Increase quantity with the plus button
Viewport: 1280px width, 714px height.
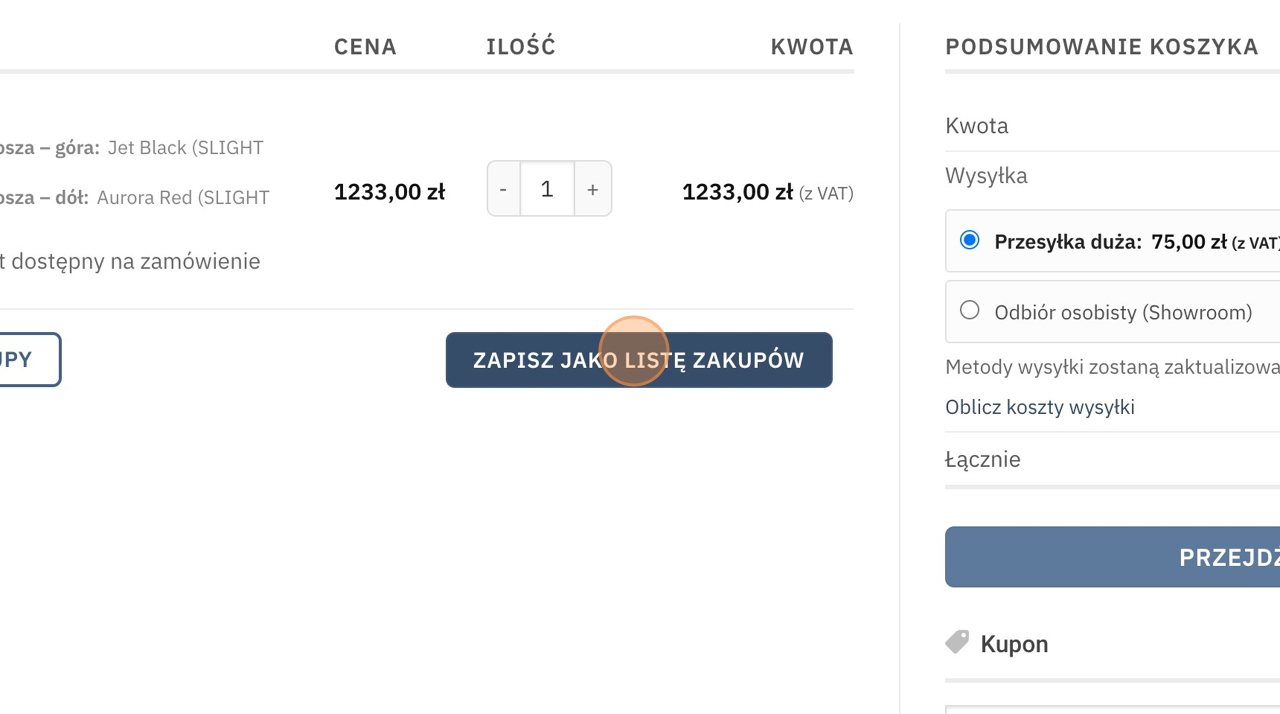pyautogui.click(x=592, y=189)
